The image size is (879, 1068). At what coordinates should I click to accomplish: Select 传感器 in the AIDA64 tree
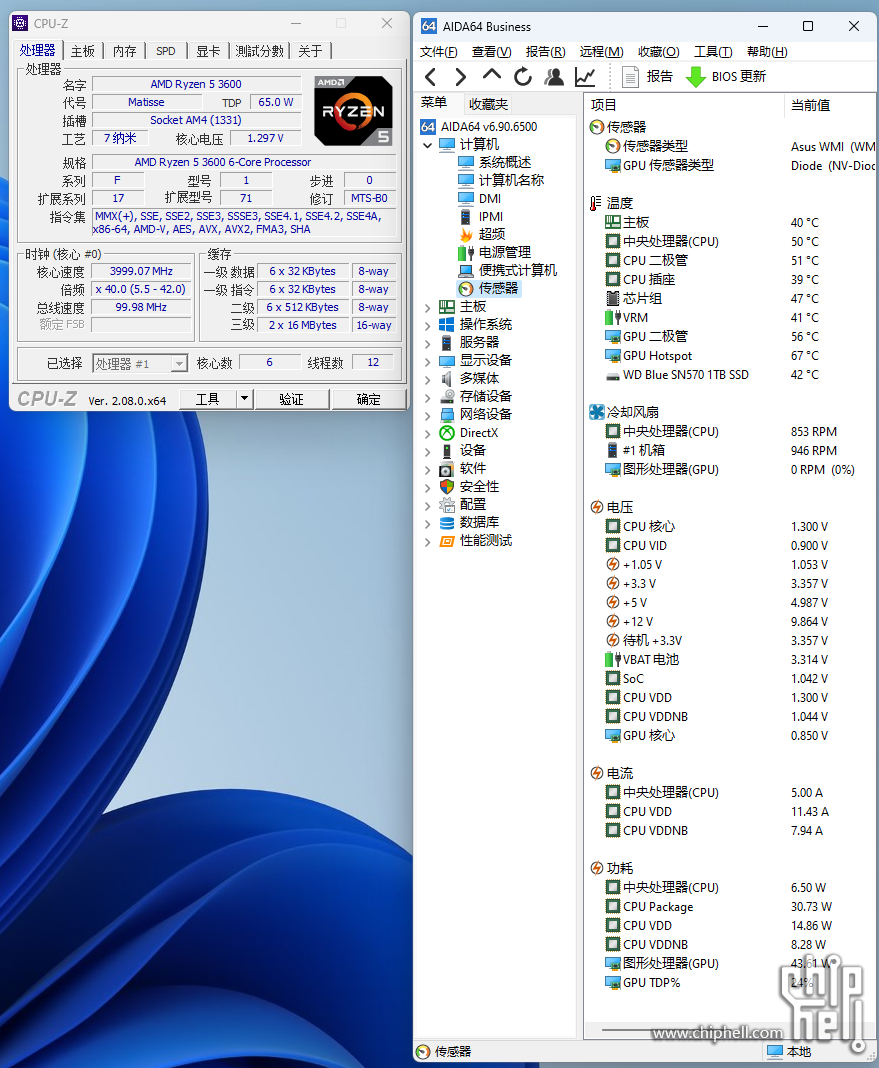[x=490, y=288]
